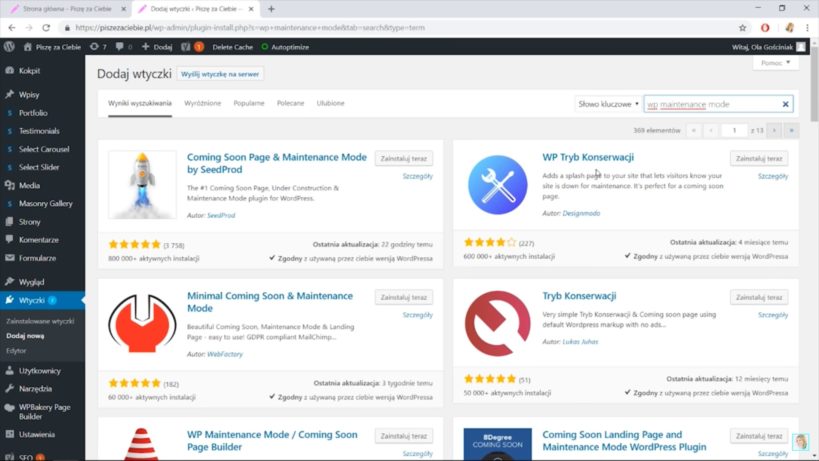Clear search with the X icon
The width and height of the screenshot is (819, 461).
click(785, 104)
